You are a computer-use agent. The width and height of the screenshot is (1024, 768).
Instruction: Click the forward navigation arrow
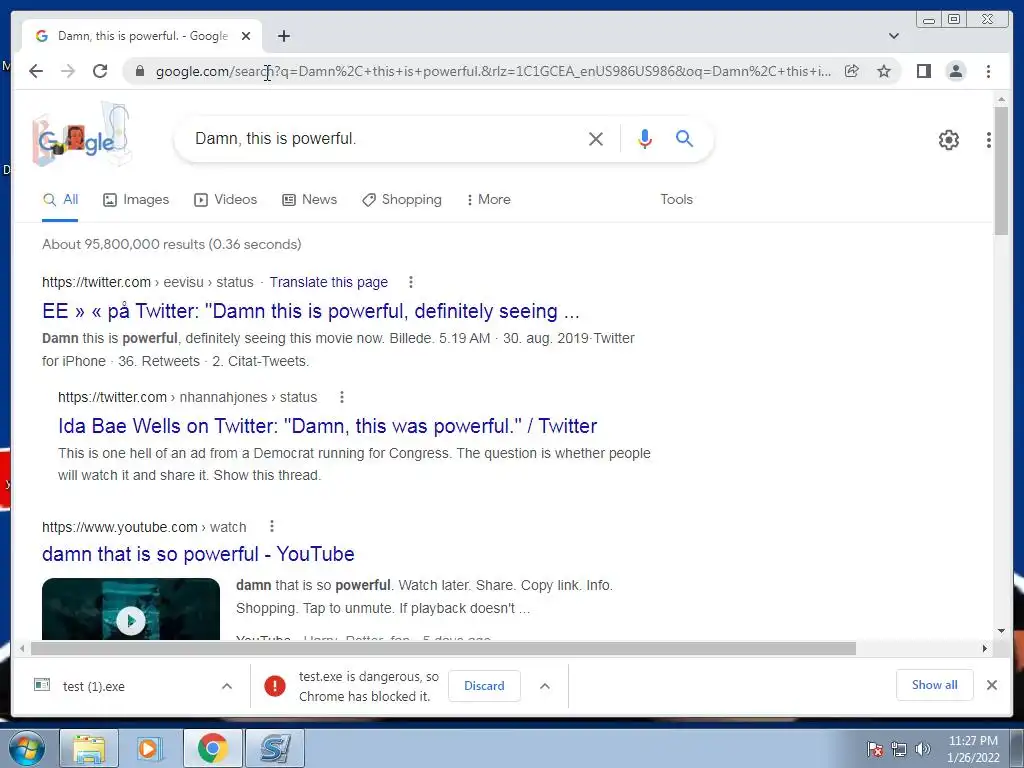point(68,71)
